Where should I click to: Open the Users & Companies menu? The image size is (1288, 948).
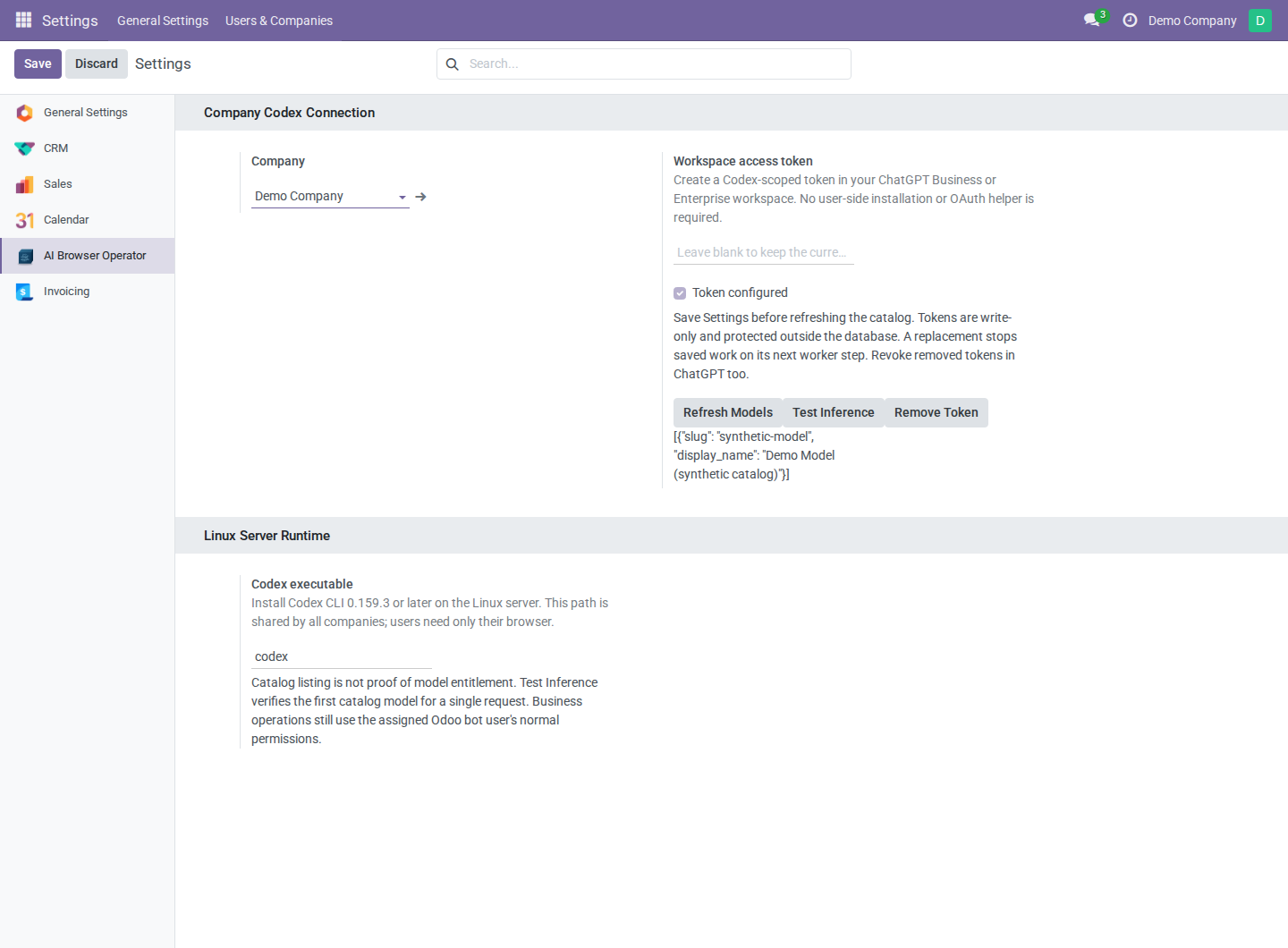pos(279,20)
